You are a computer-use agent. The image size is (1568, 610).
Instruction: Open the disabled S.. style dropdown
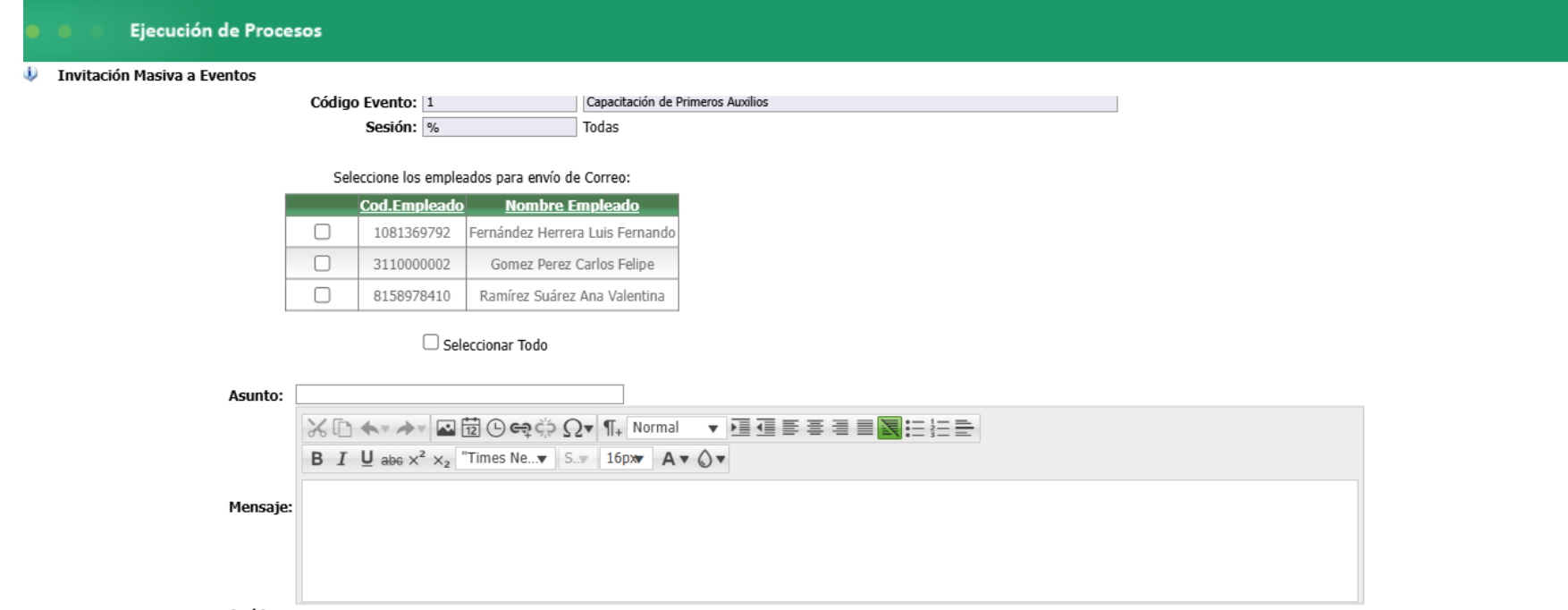577,459
